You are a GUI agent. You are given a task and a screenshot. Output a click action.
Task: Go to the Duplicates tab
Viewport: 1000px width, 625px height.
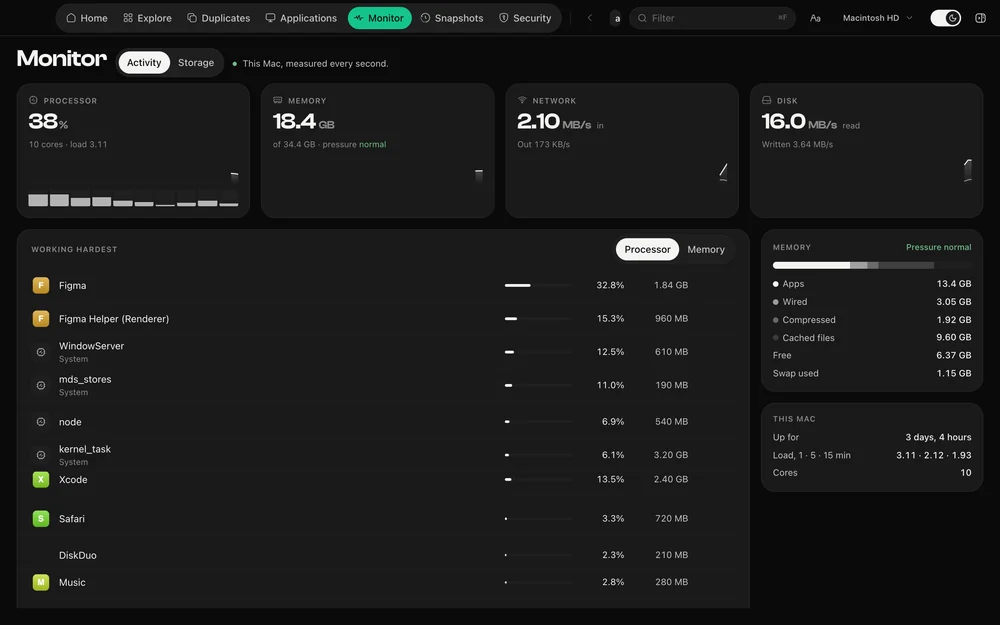pyautogui.click(x=218, y=18)
